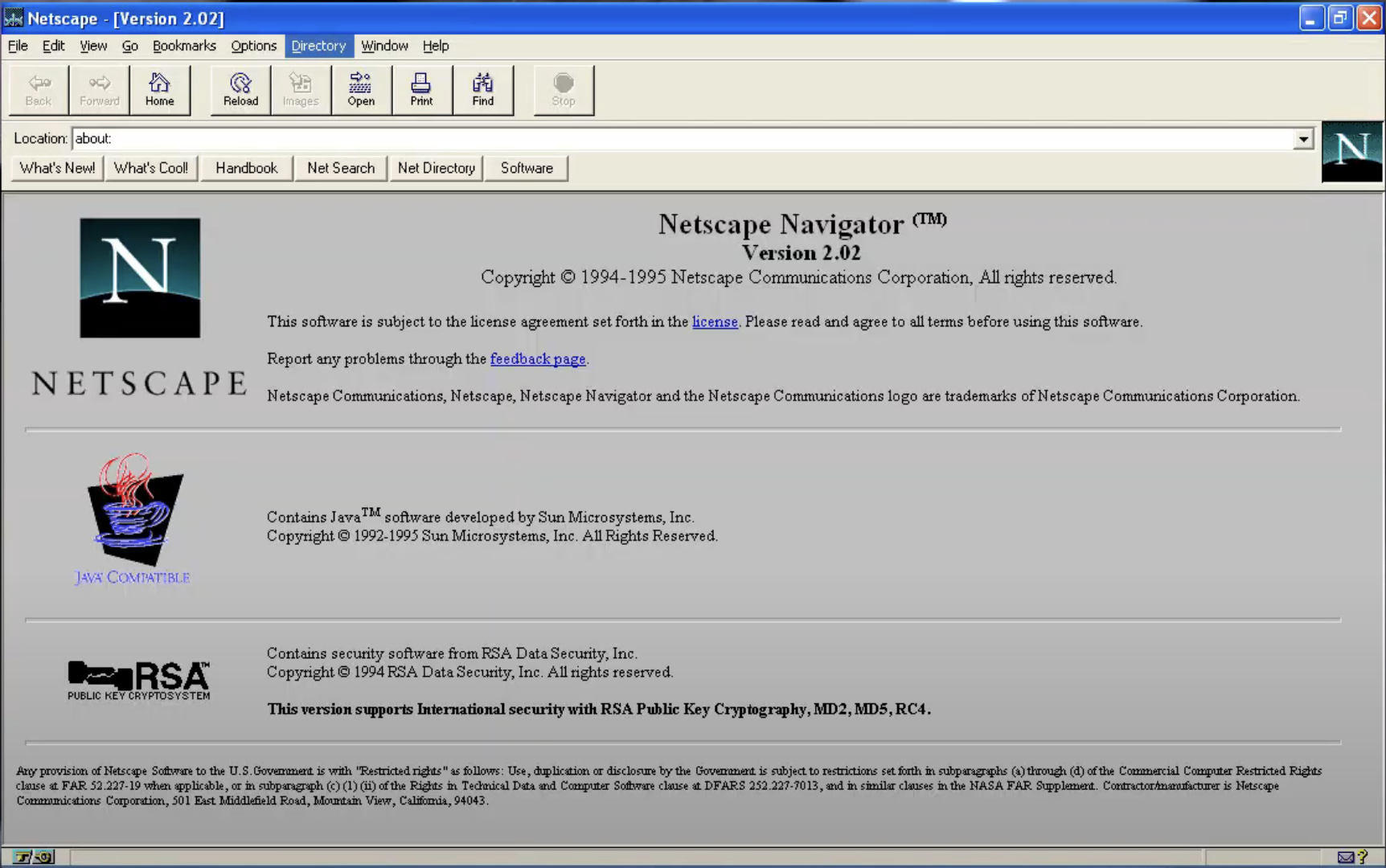Open the View menu
This screenshot has height=868, width=1386.
93,46
